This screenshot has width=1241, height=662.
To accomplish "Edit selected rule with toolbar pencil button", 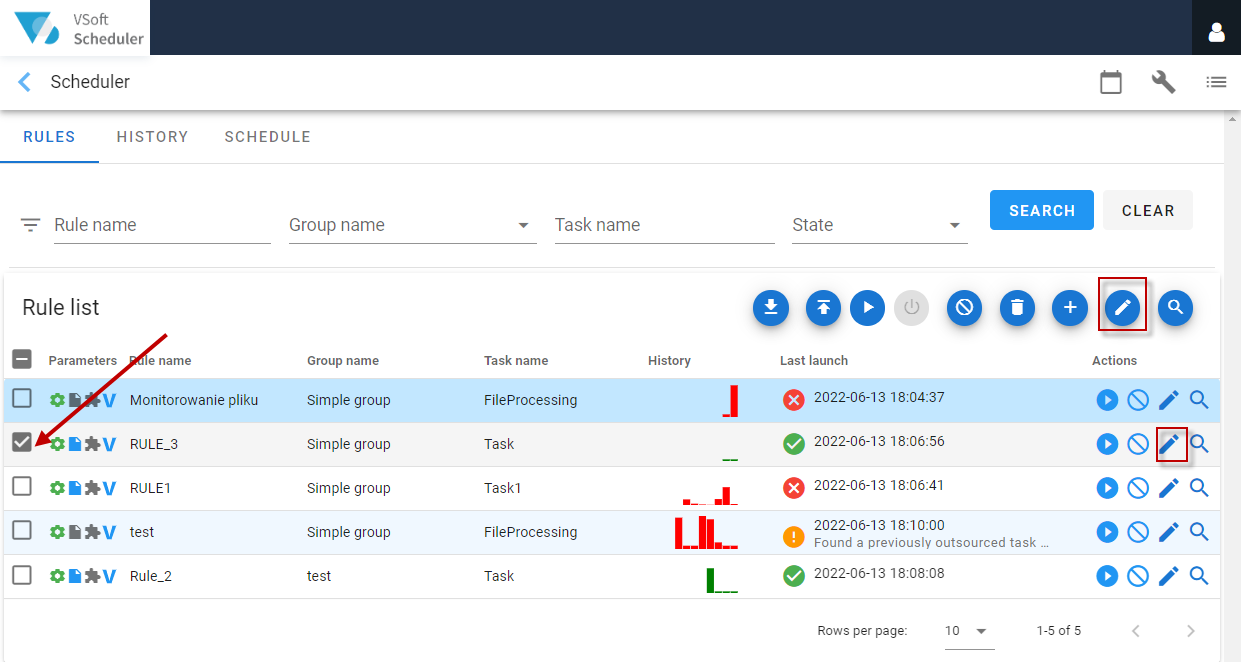I will [1122, 307].
